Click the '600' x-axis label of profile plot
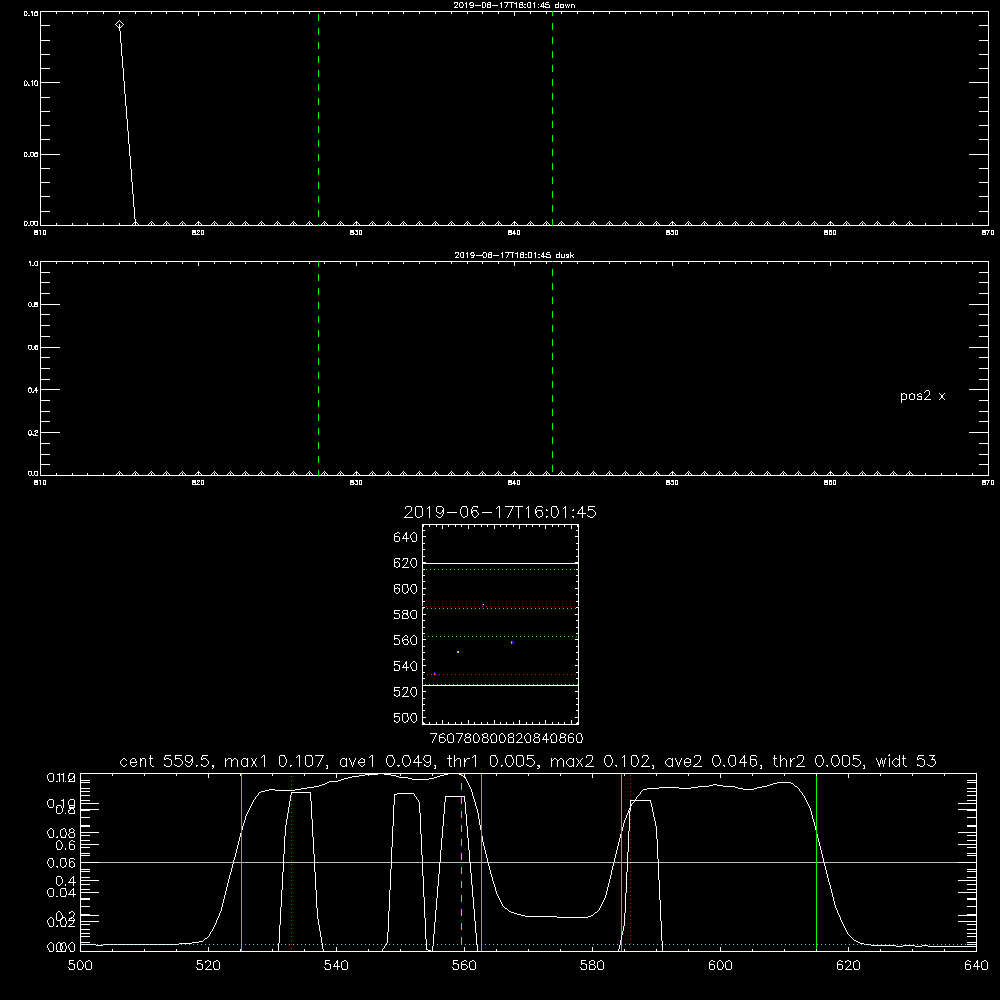Image resolution: width=1000 pixels, height=1000 pixels. 720,966
